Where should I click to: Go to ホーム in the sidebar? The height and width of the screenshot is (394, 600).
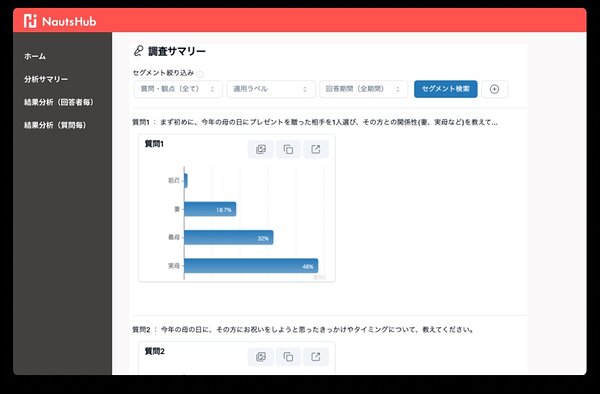point(35,56)
